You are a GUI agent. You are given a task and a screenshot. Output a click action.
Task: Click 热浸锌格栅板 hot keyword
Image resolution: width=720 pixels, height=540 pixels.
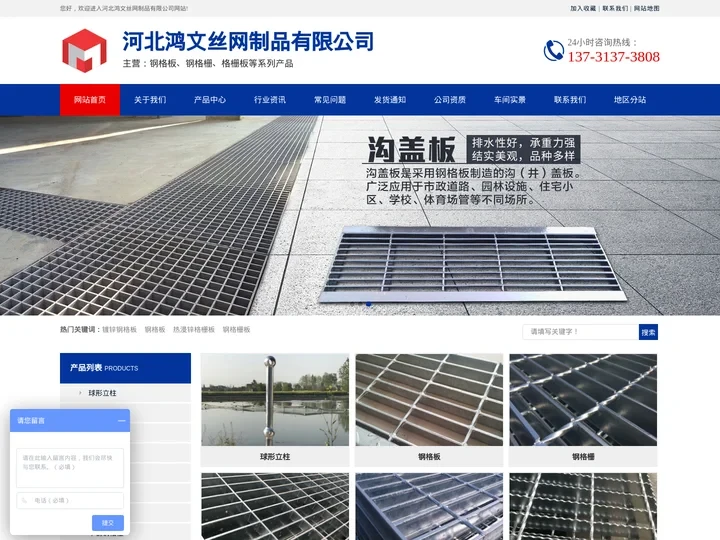coord(194,330)
